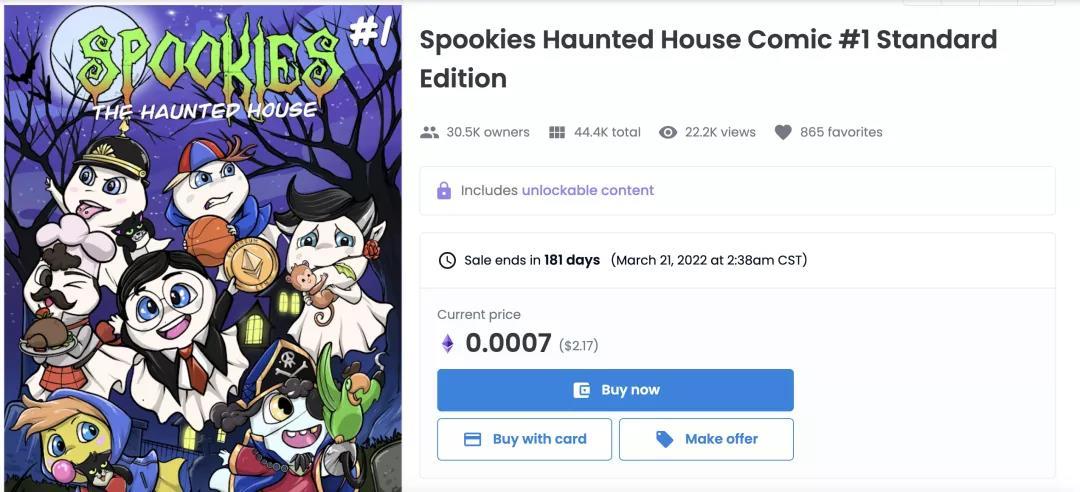The width and height of the screenshot is (1080, 492).
Task: Click the 0.0007 price value
Action: pos(508,344)
